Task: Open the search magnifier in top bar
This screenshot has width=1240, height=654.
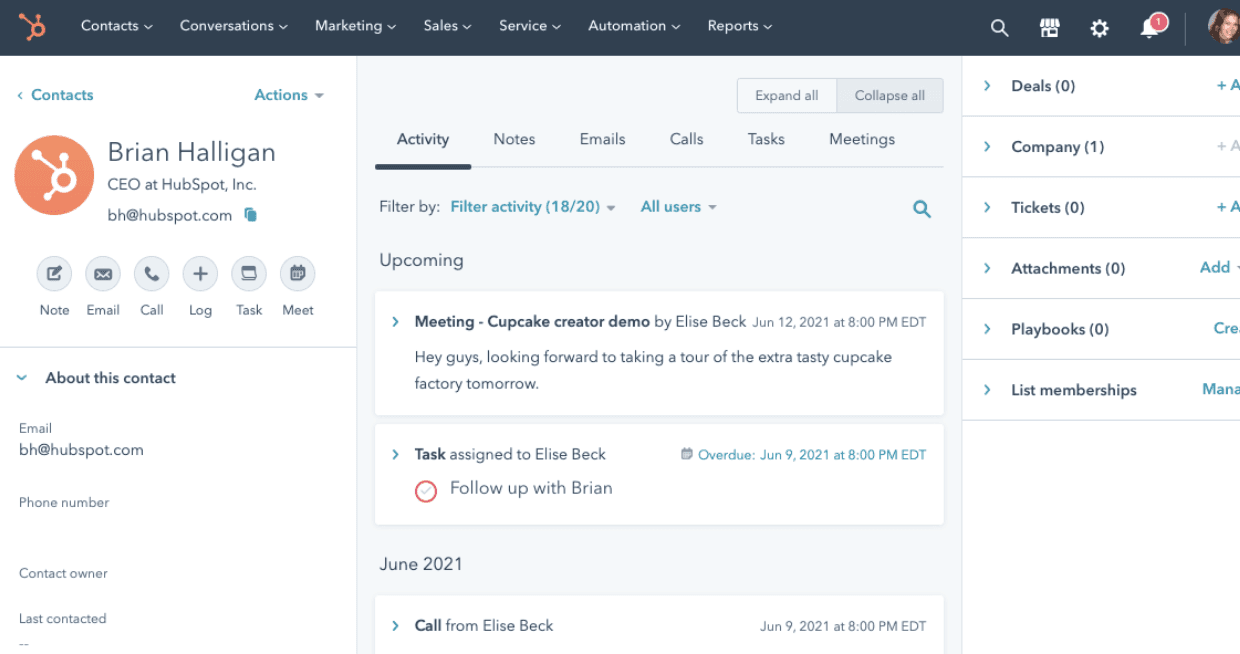Action: 999,28
